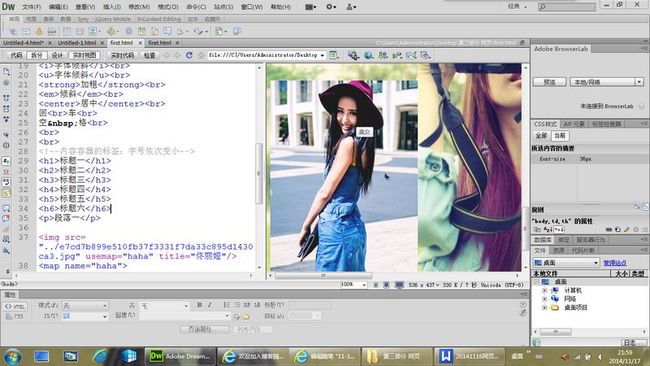
Task: Switch to 设计 design view
Action: click(57, 55)
